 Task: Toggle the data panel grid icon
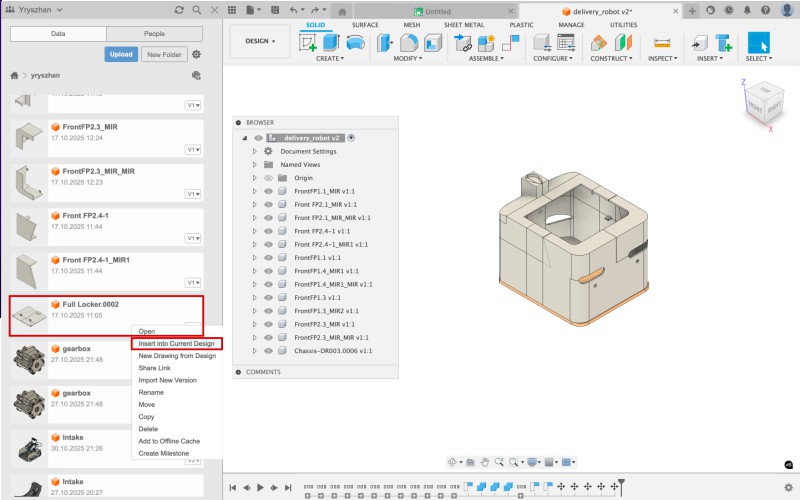pos(232,10)
